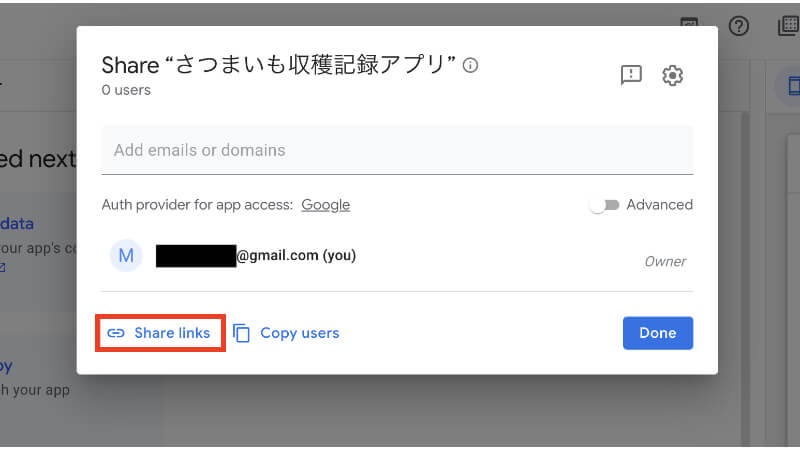
Task: Click the M avatar circle
Action: [x=126, y=256]
